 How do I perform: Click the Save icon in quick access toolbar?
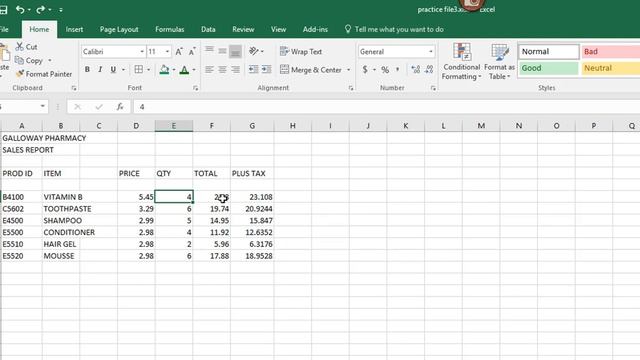(x=3, y=10)
